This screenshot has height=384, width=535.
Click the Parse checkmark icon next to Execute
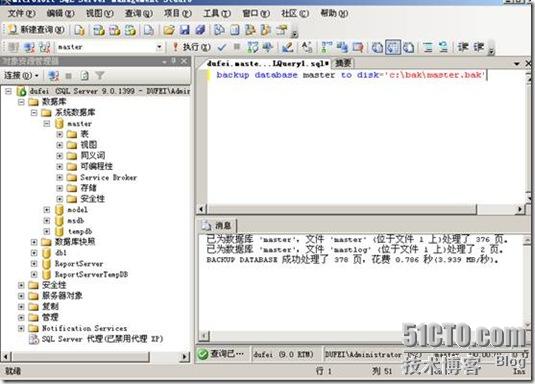[222, 47]
